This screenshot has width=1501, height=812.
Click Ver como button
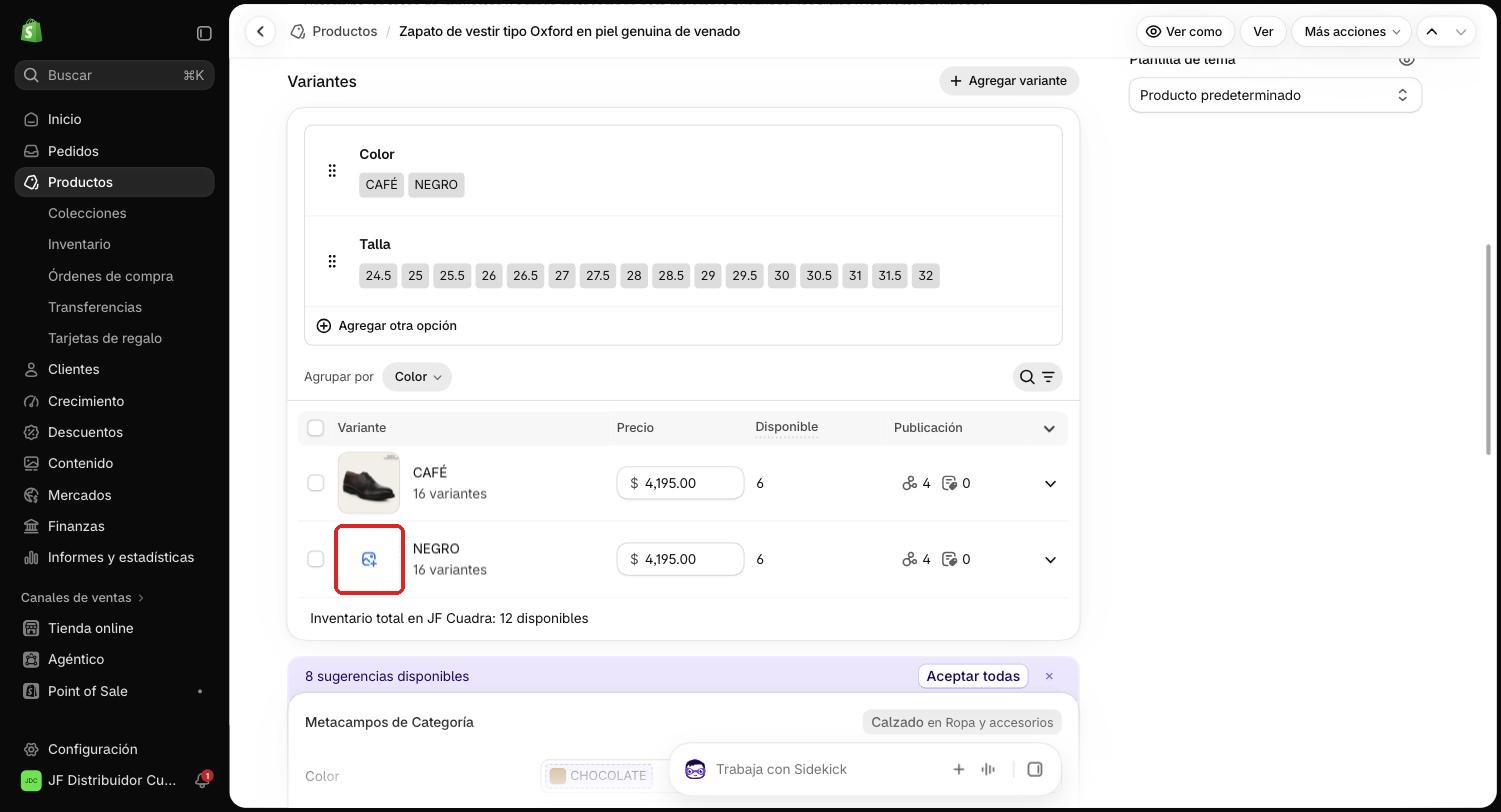pos(1185,31)
